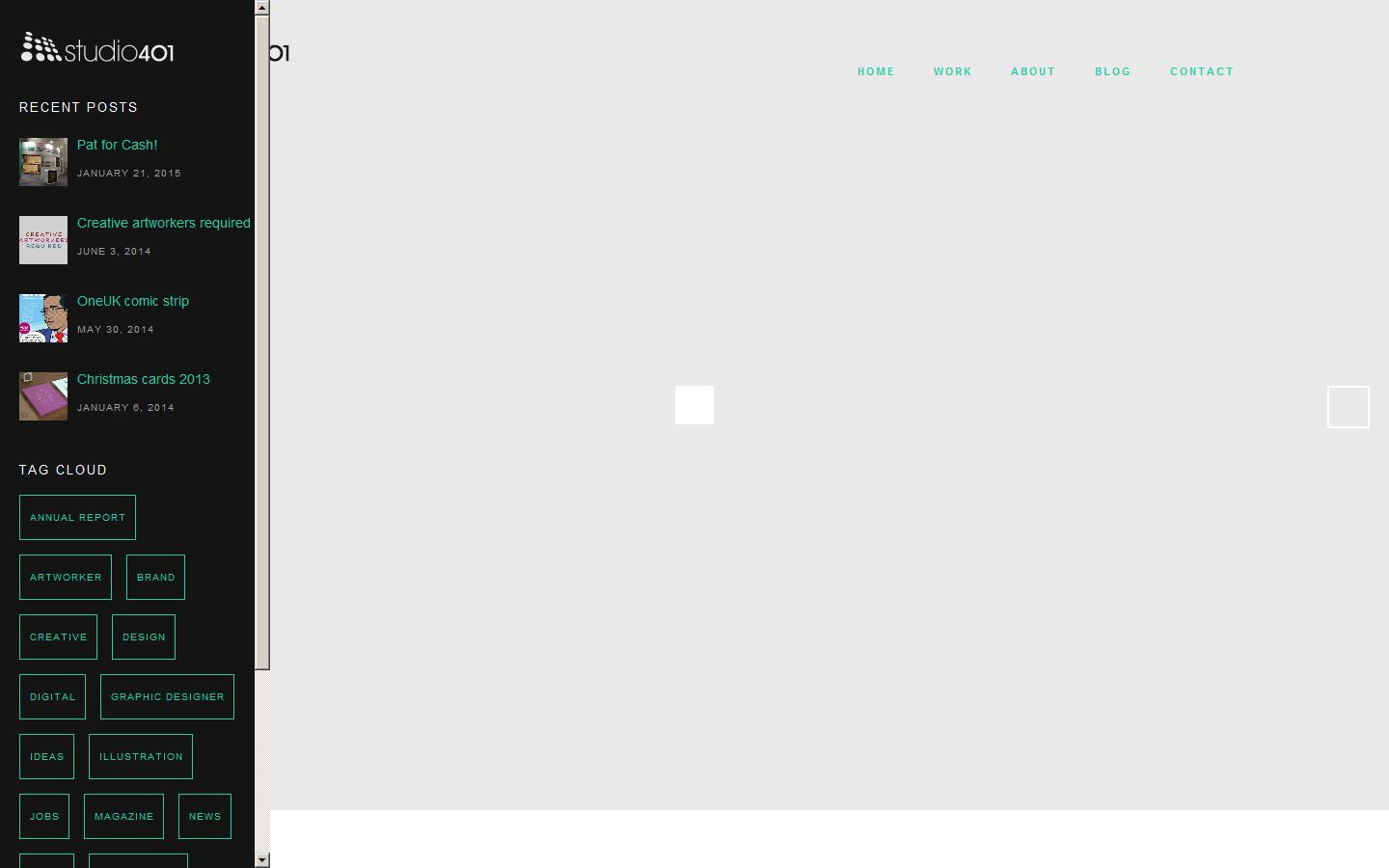Select the Annual Report tag
The width and height of the screenshot is (1389, 868).
(x=77, y=518)
